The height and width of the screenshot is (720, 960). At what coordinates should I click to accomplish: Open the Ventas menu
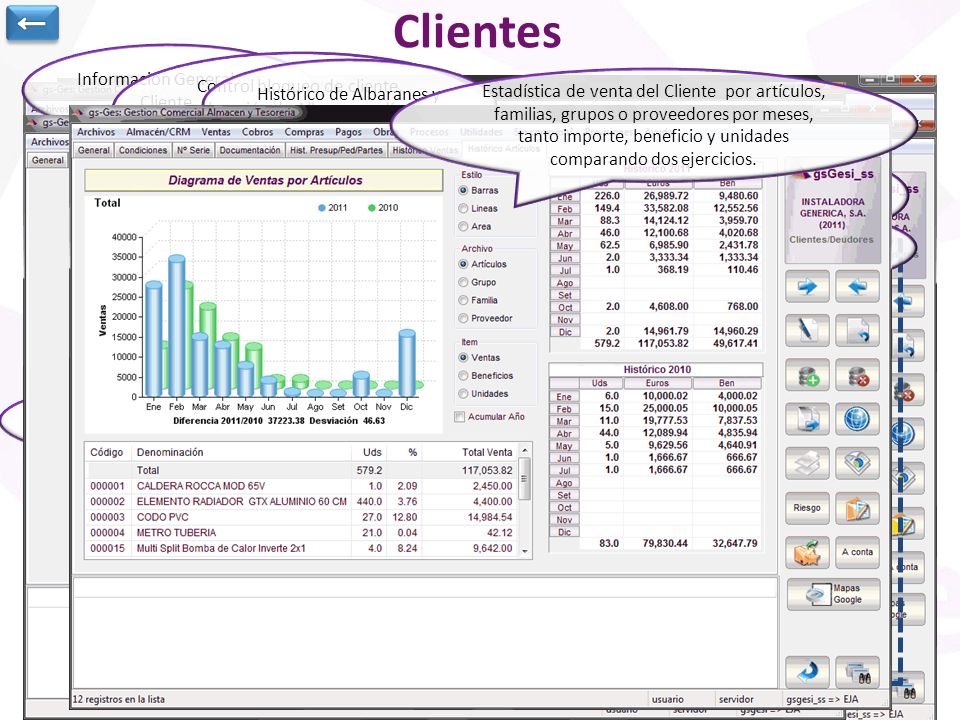(x=216, y=132)
